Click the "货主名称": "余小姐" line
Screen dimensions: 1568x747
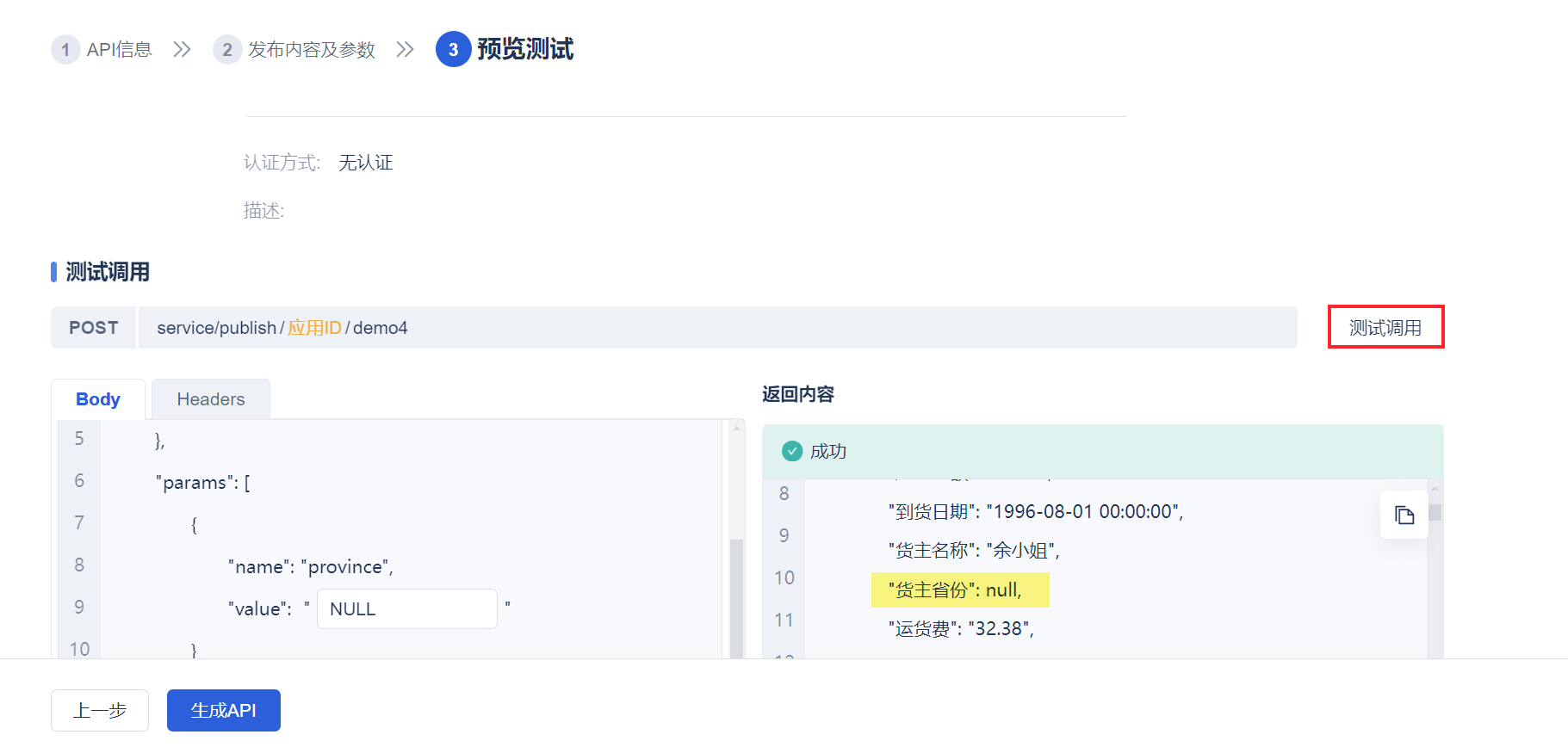974,551
